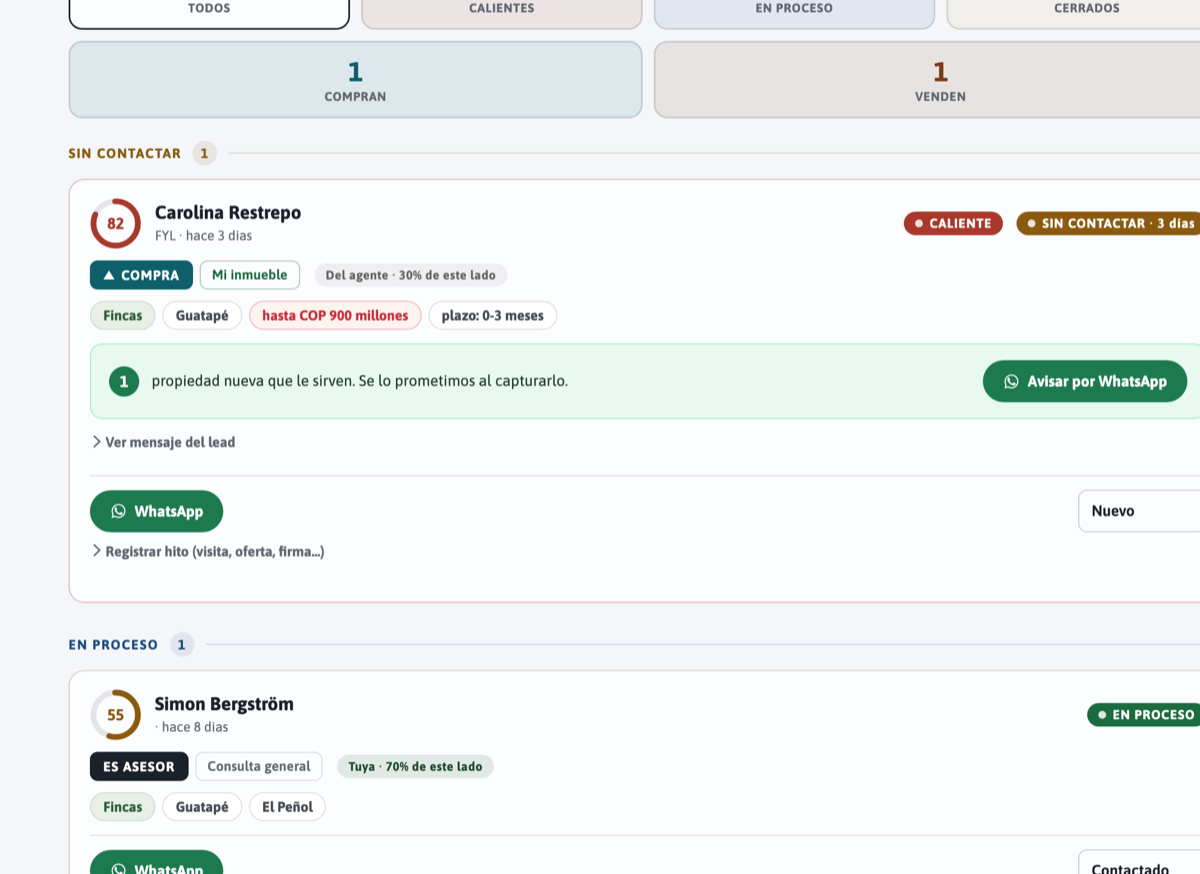Click Carolina Restrepo's score ring 82
Image resolution: width=1200 pixels, height=874 pixels.
click(x=116, y=223)
